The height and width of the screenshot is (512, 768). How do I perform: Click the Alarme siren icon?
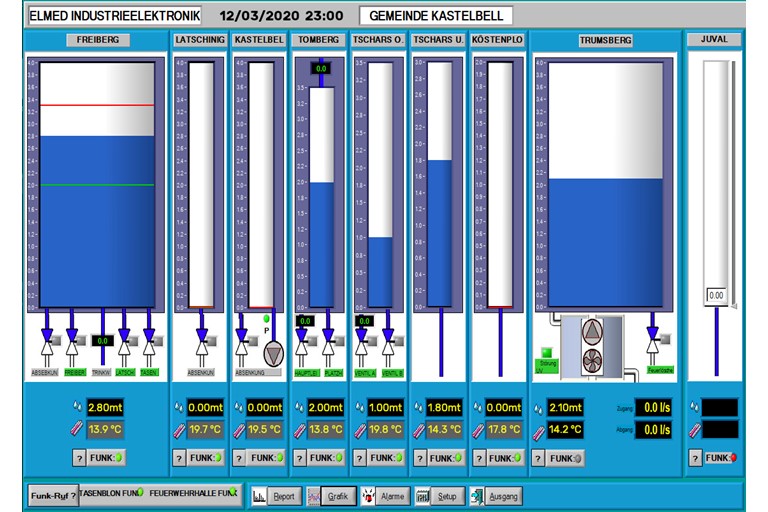369,496
